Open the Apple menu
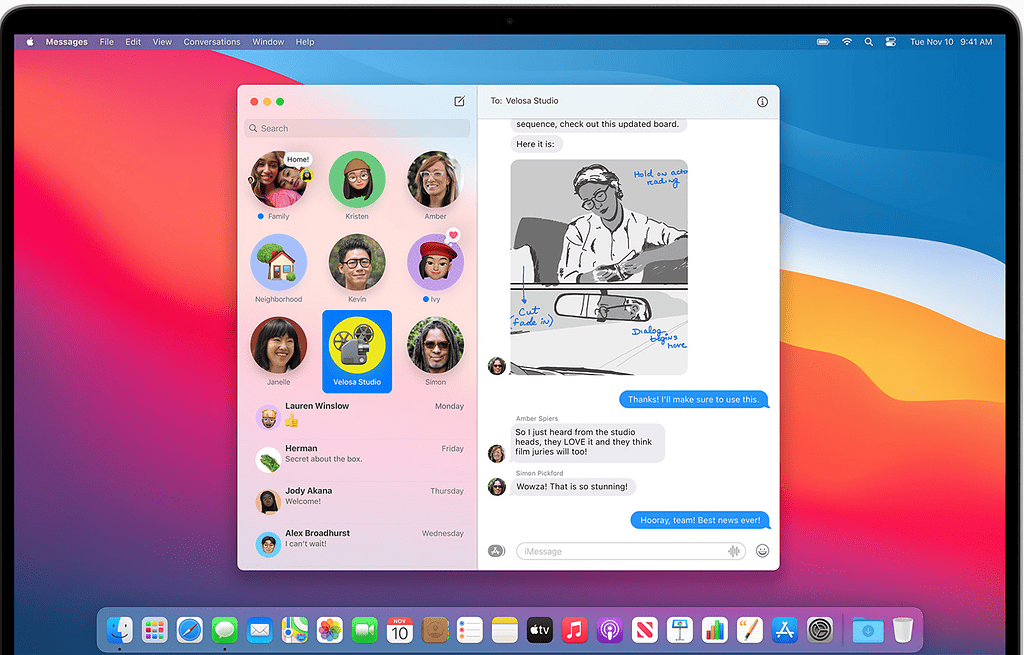The width and height of the screenshot is (1024, 655). click(x=30, y=42)
